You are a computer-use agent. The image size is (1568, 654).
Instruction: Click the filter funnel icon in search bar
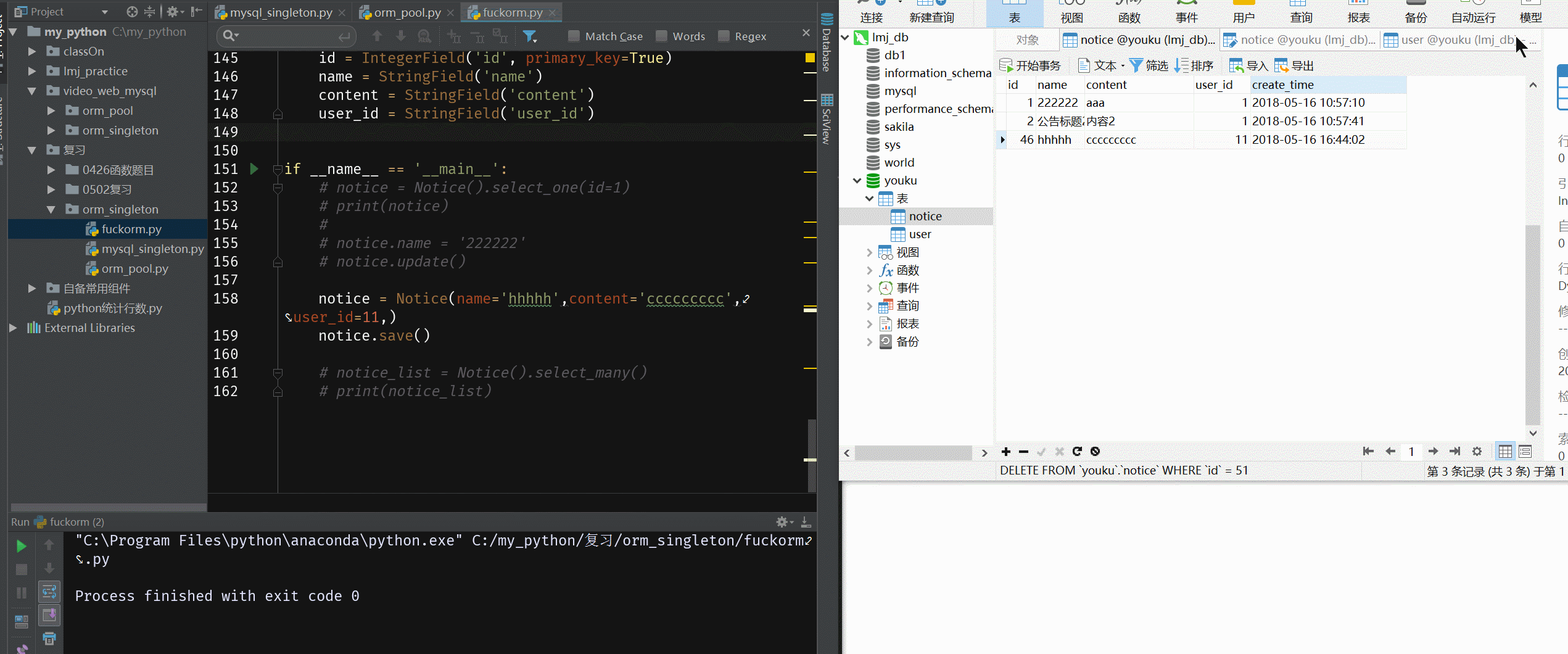(x=529, y=36)
